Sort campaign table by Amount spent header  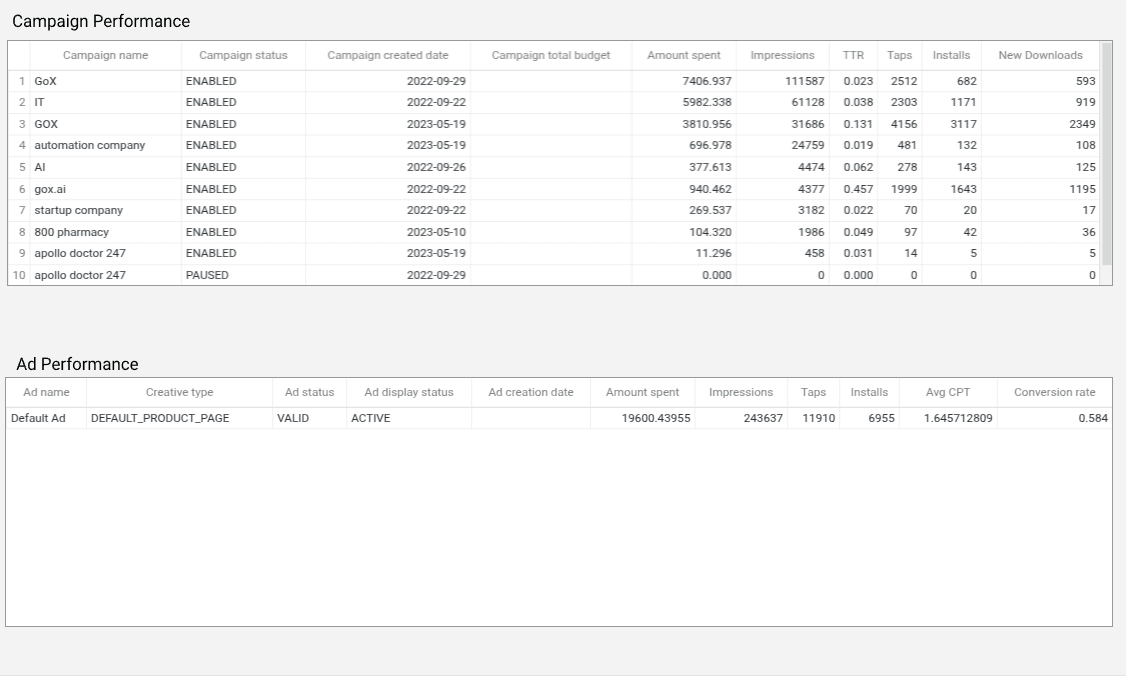[x=684, y=55]
